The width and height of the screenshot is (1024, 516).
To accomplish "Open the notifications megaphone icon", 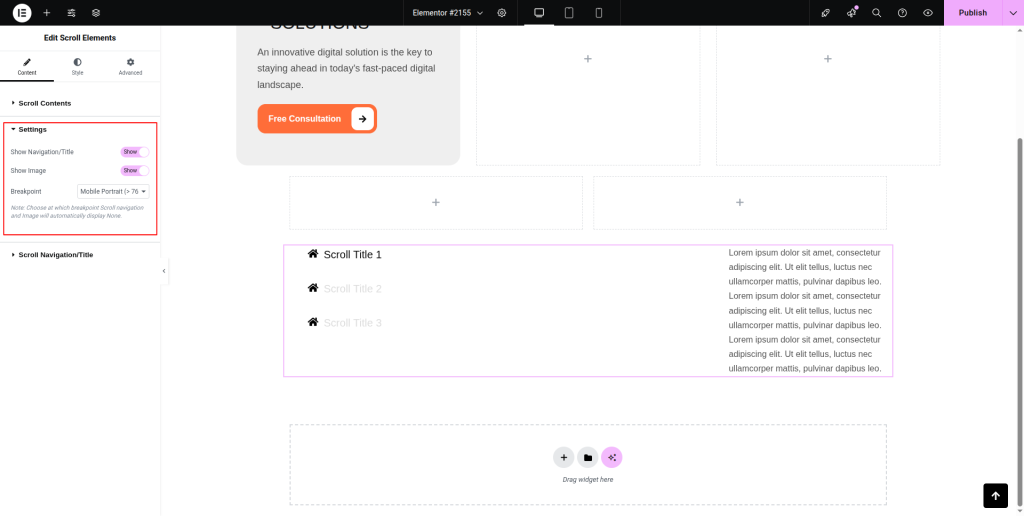I will click(x=851, y=12).
